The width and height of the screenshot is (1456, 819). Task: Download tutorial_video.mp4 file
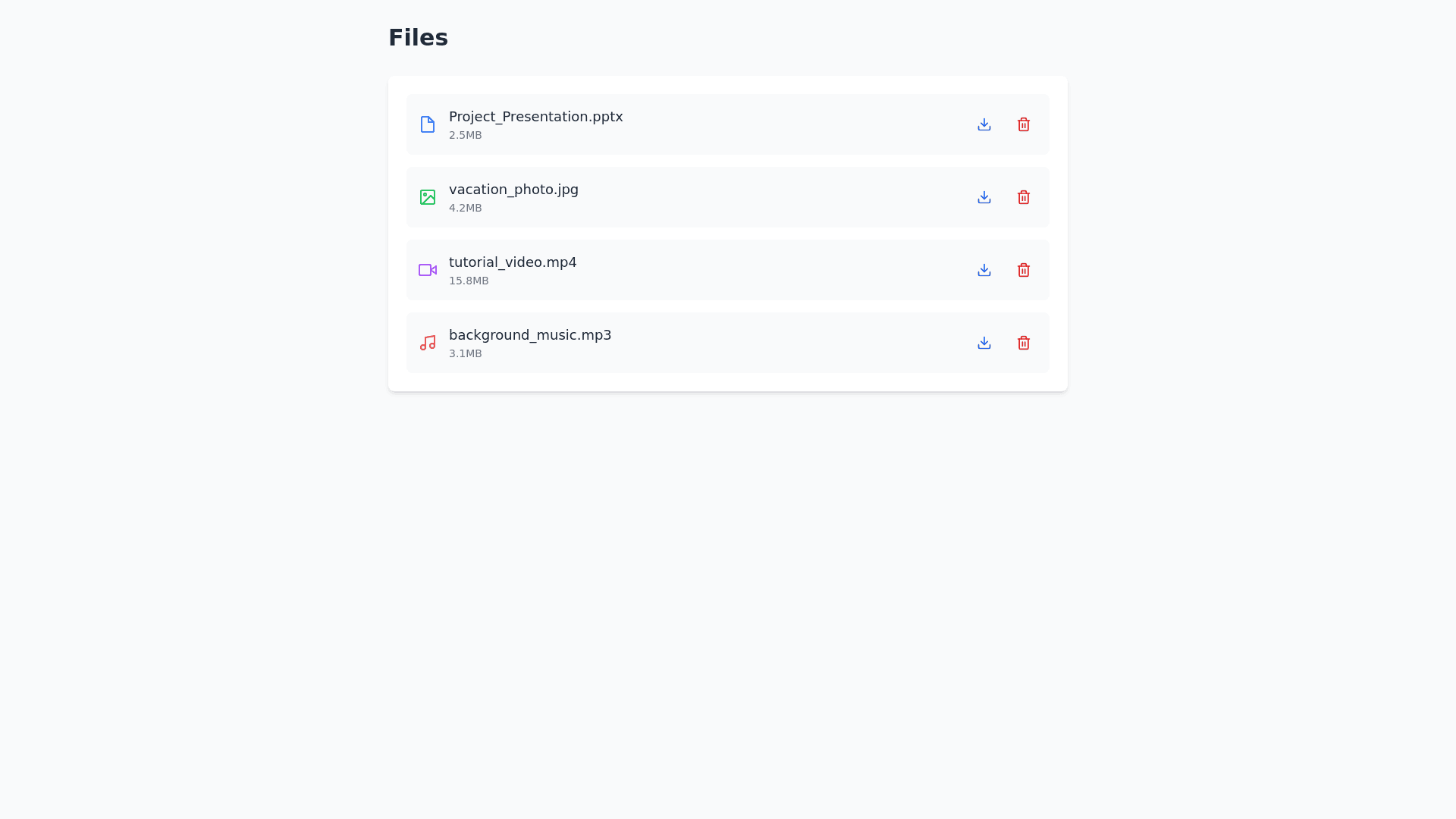(984, 270)
